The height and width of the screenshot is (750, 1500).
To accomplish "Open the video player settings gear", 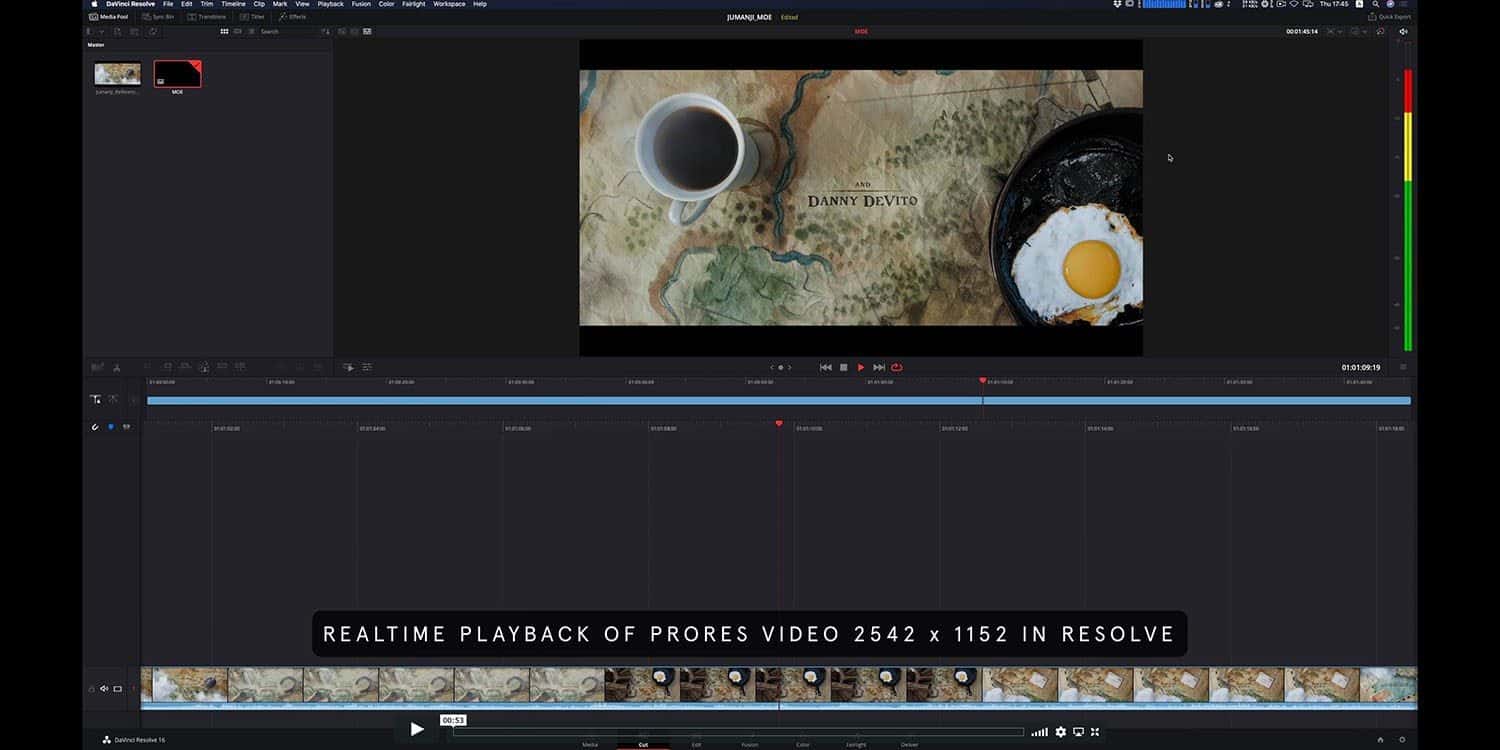I will click(x=1061, y=732).
